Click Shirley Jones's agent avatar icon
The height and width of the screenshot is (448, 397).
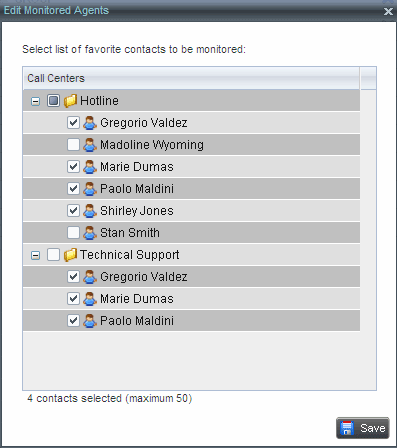pyautogui.click(x=90, y=211)
